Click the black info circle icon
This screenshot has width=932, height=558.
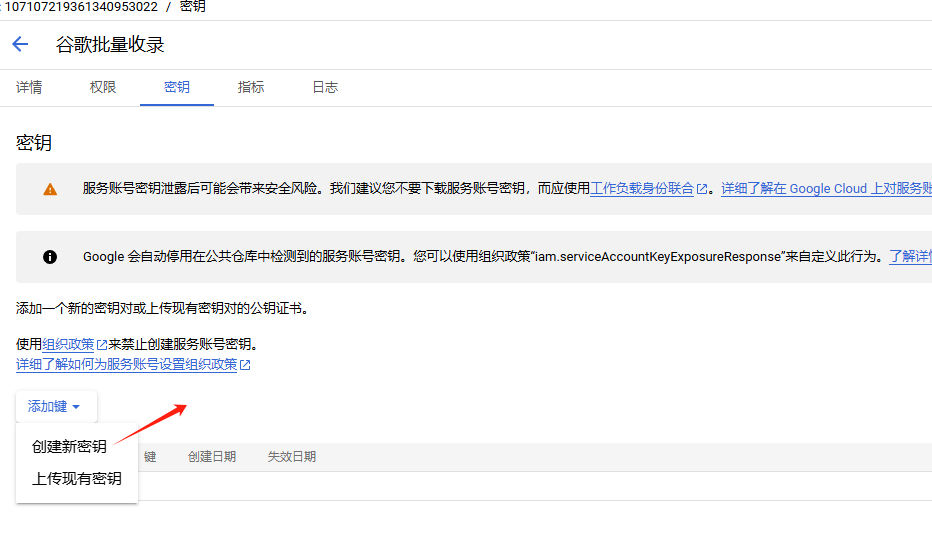(x=50, y=257)
